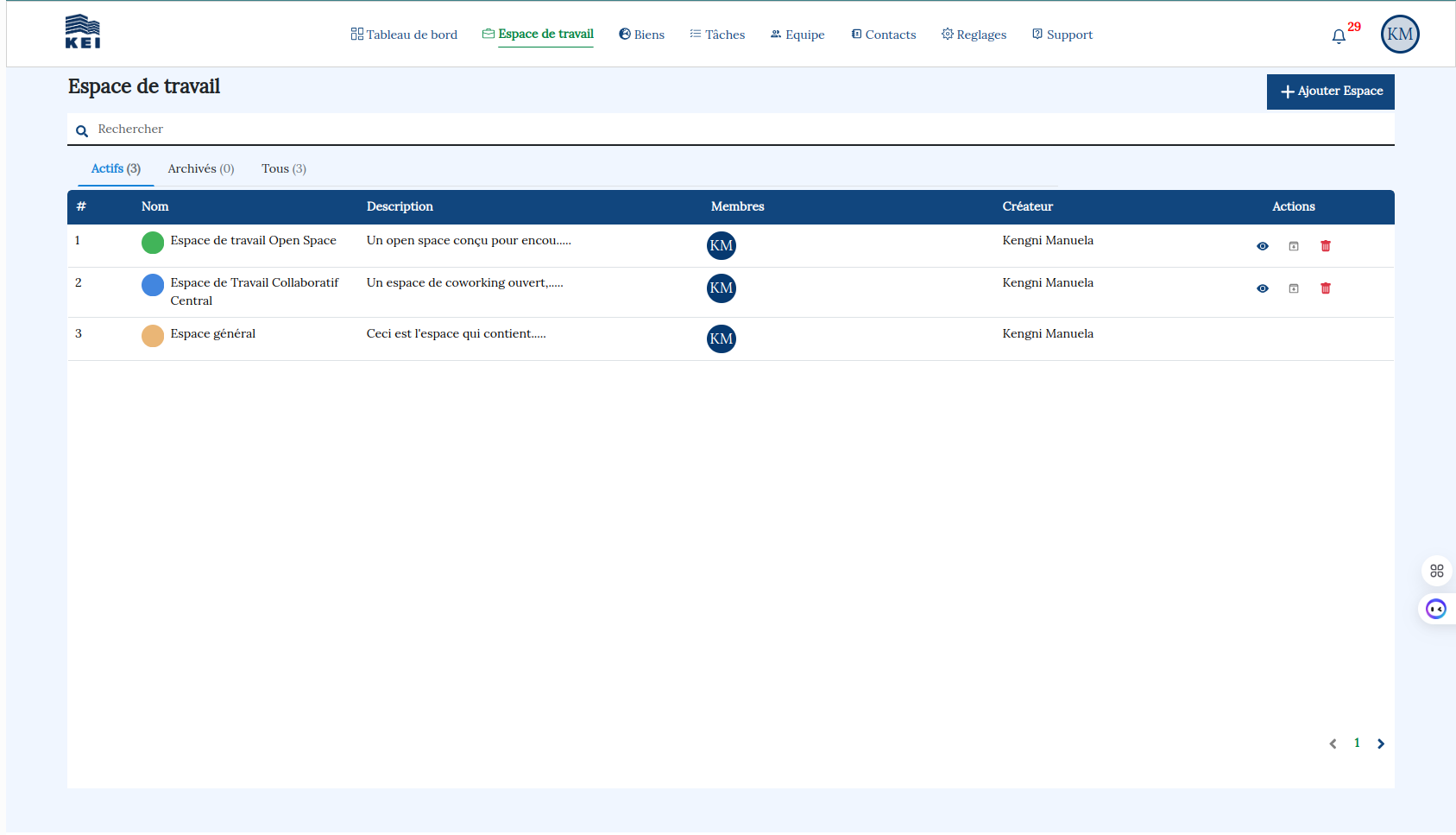The height and width of the screenshot is (835, 1456).
Task: Click description 'Ceci est l'espace qui contient.....'
Action: pyautogui.click(x=457, y=333)
